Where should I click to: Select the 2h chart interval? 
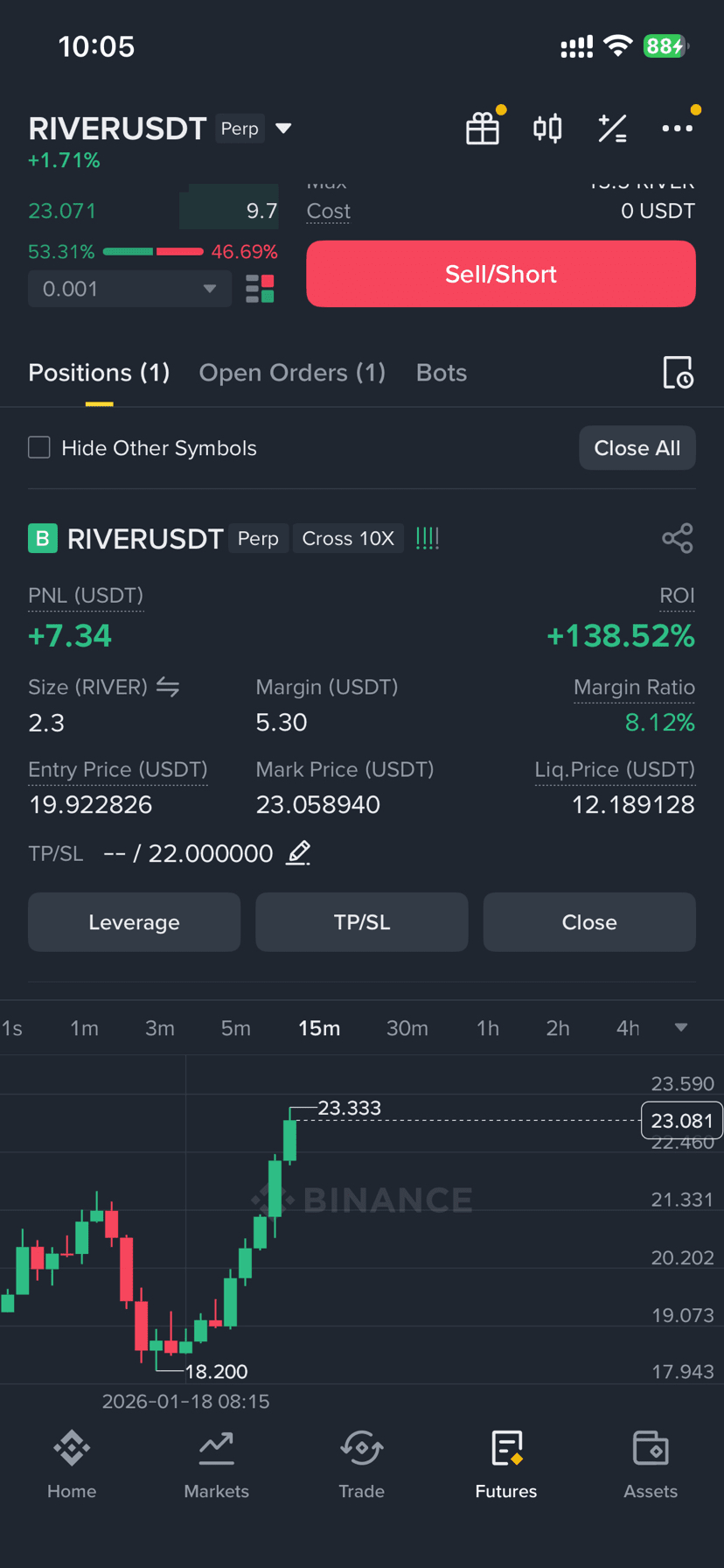[x=558, y=1028]
